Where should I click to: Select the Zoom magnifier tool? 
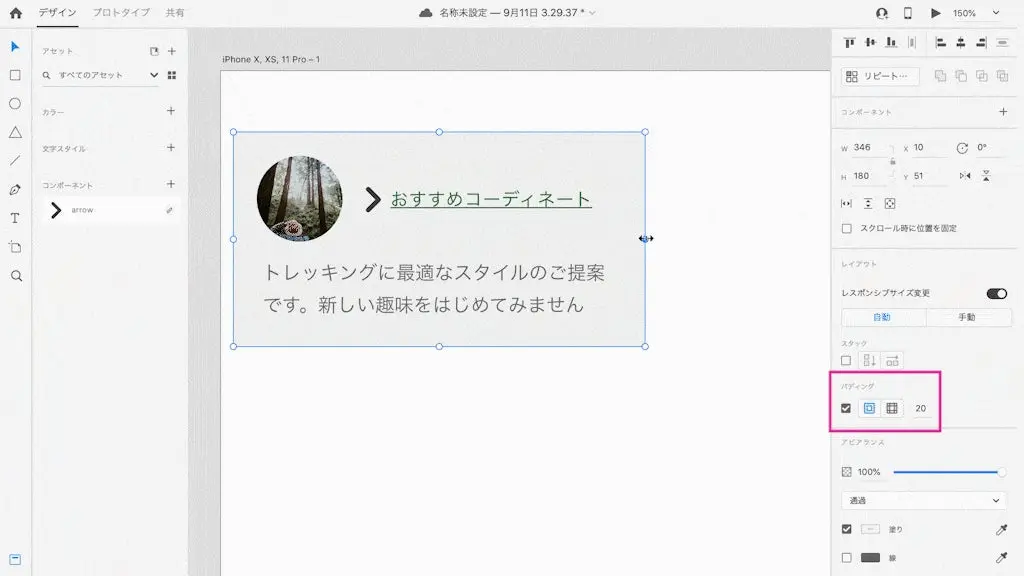pyautogui.click(x=15, y=275)
